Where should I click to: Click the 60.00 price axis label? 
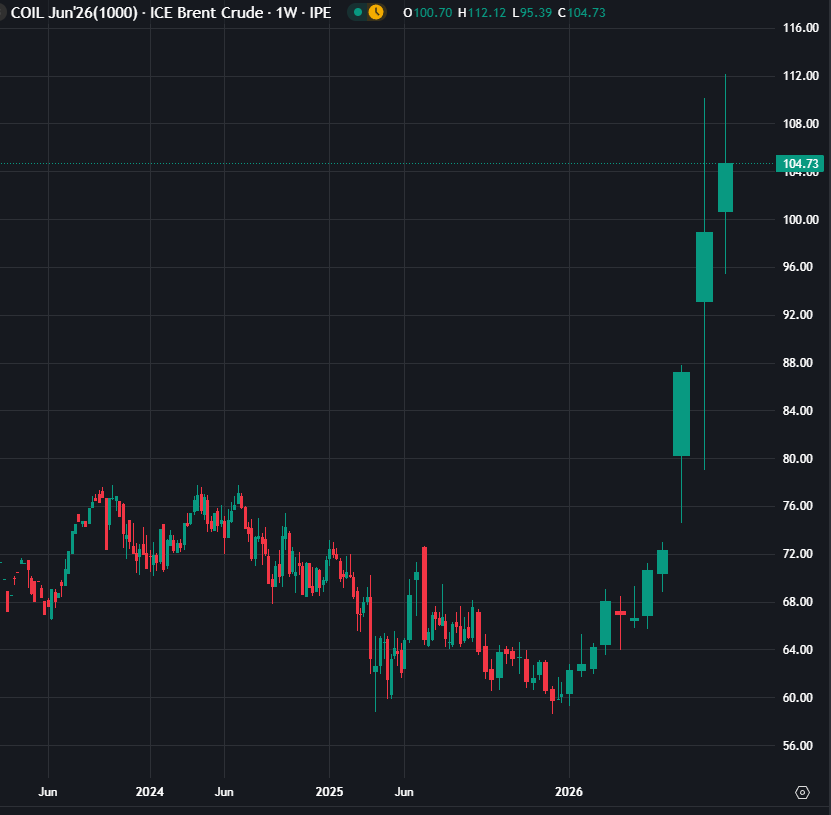click(x=798, y=697)
